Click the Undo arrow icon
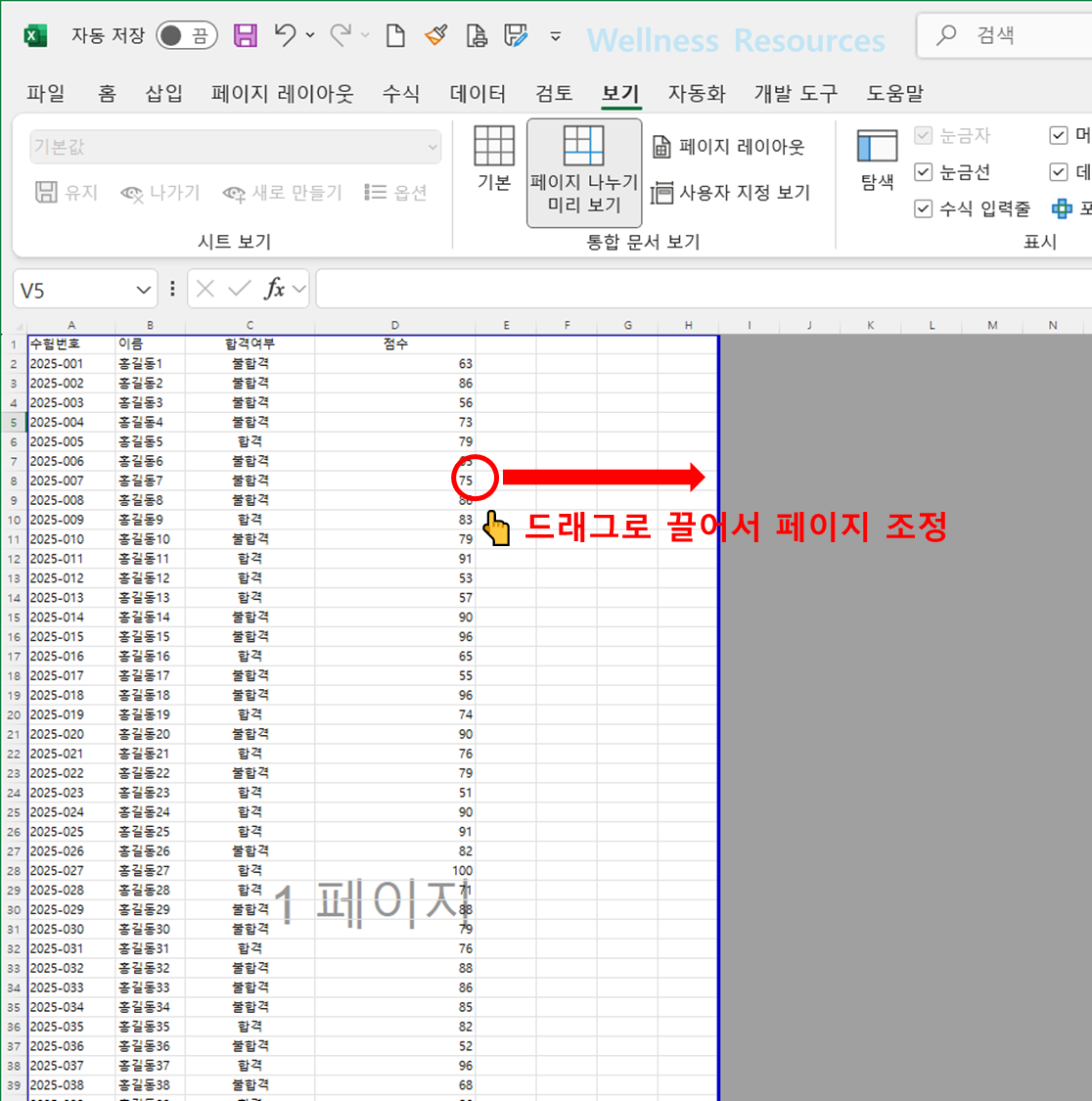The height and width of the screenshot is (1101, 1092). click(x=285, y=33)
